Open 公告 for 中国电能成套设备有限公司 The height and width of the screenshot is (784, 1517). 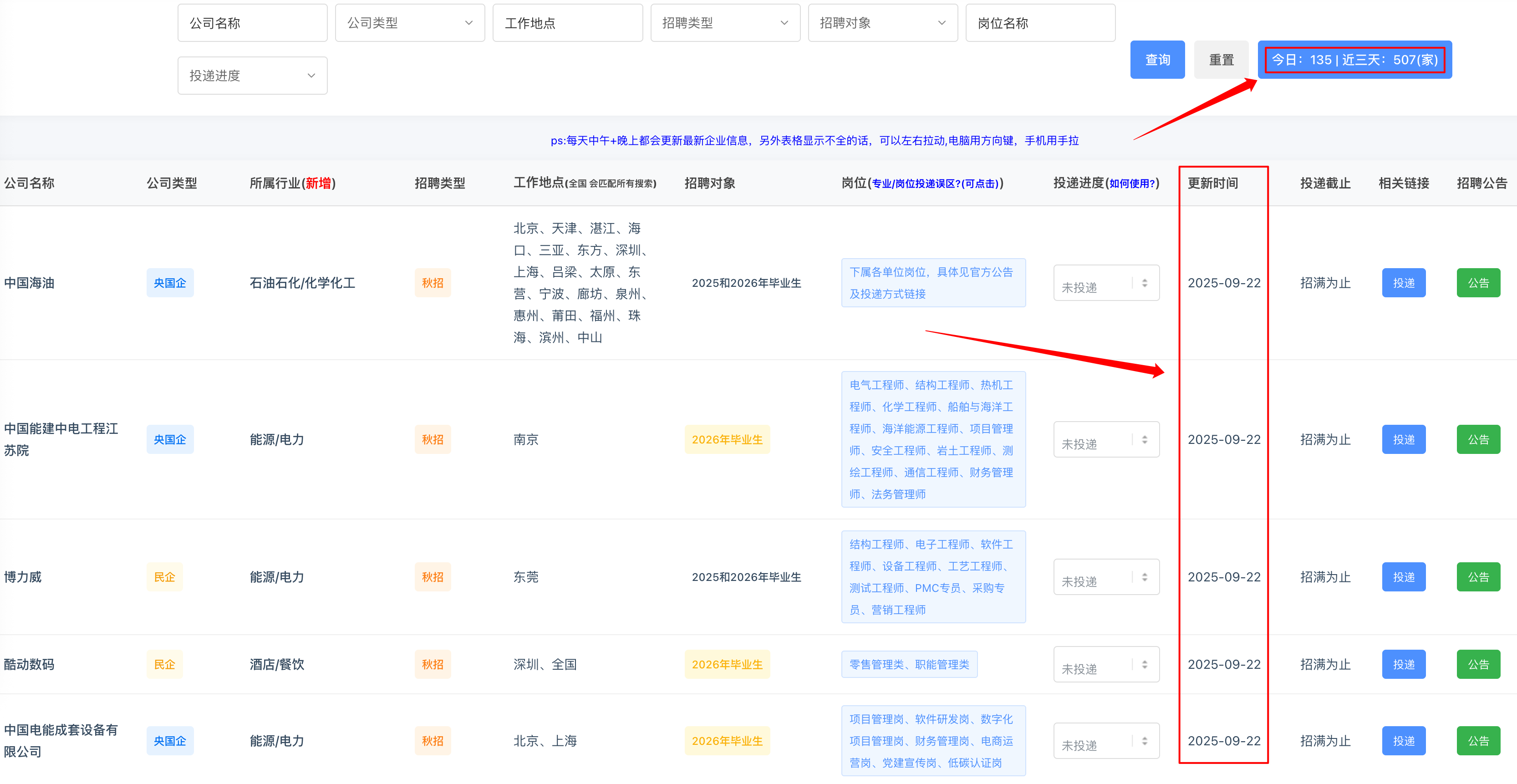1478,740
